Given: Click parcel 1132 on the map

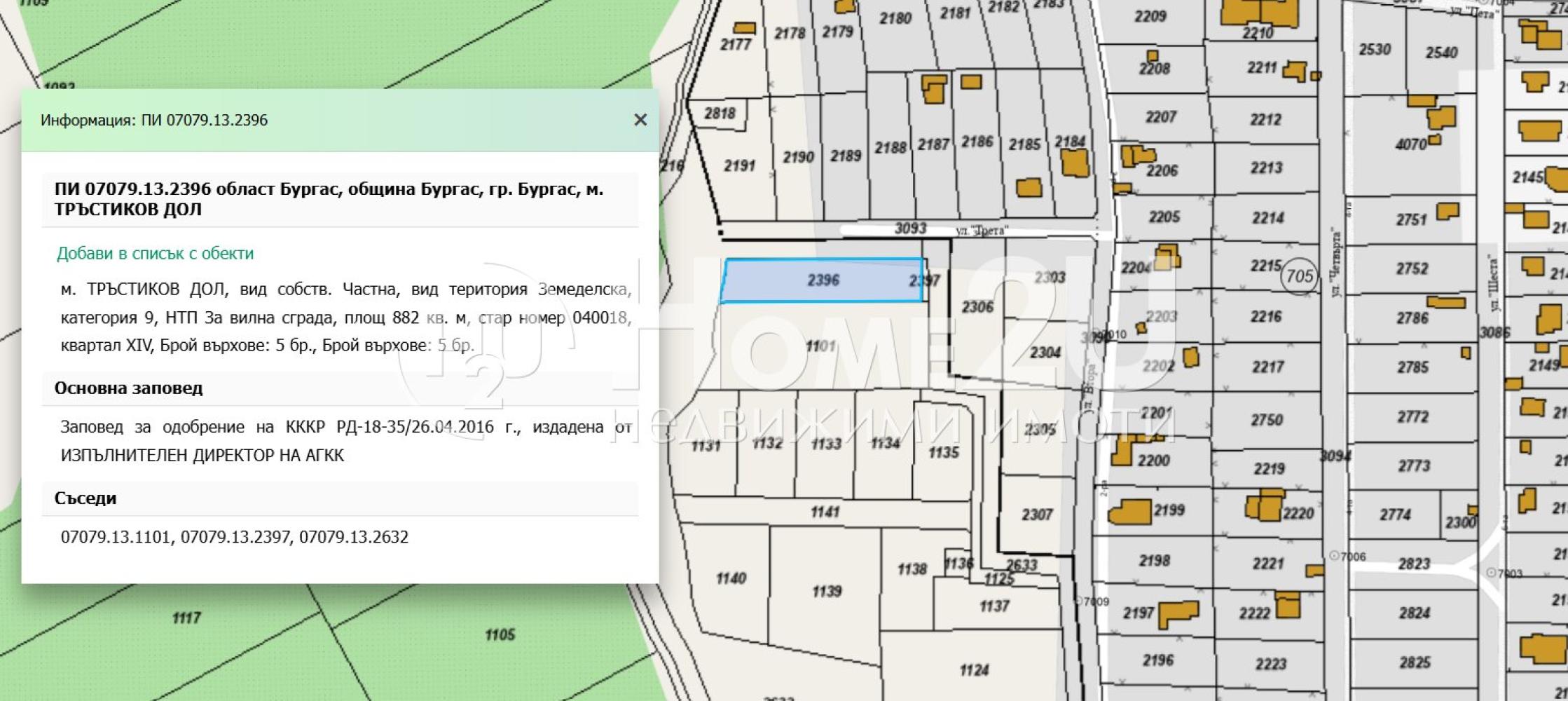Looking at the screenshot, I should click(766, 444).
